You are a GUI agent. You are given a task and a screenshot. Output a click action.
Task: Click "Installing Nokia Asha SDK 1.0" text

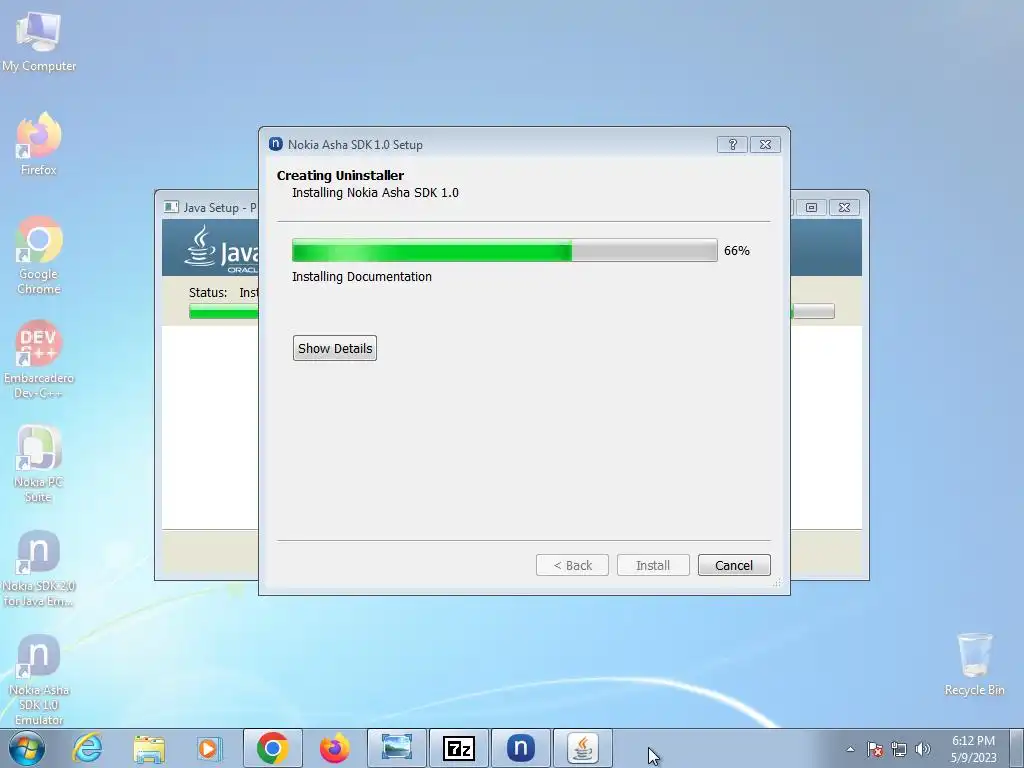376,193
